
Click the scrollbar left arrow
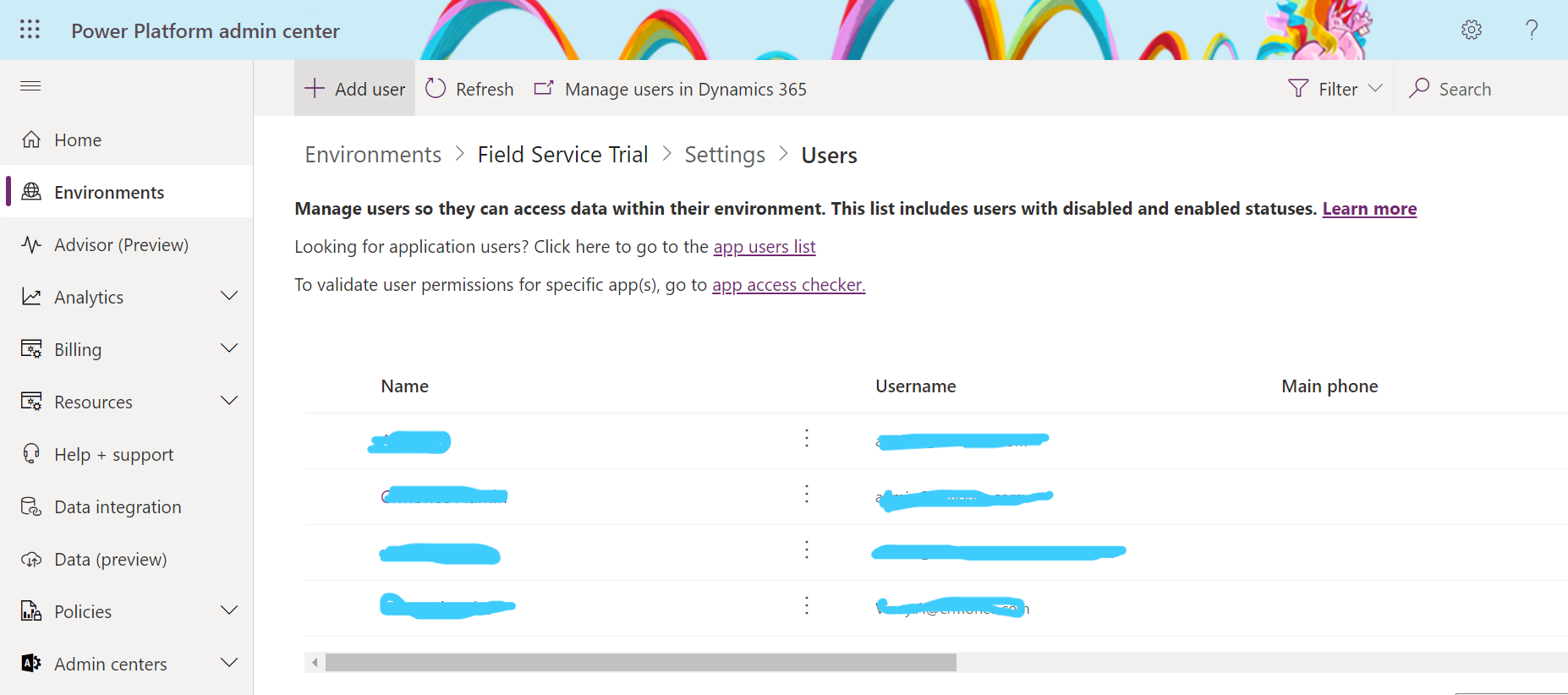tap(315, 662)
